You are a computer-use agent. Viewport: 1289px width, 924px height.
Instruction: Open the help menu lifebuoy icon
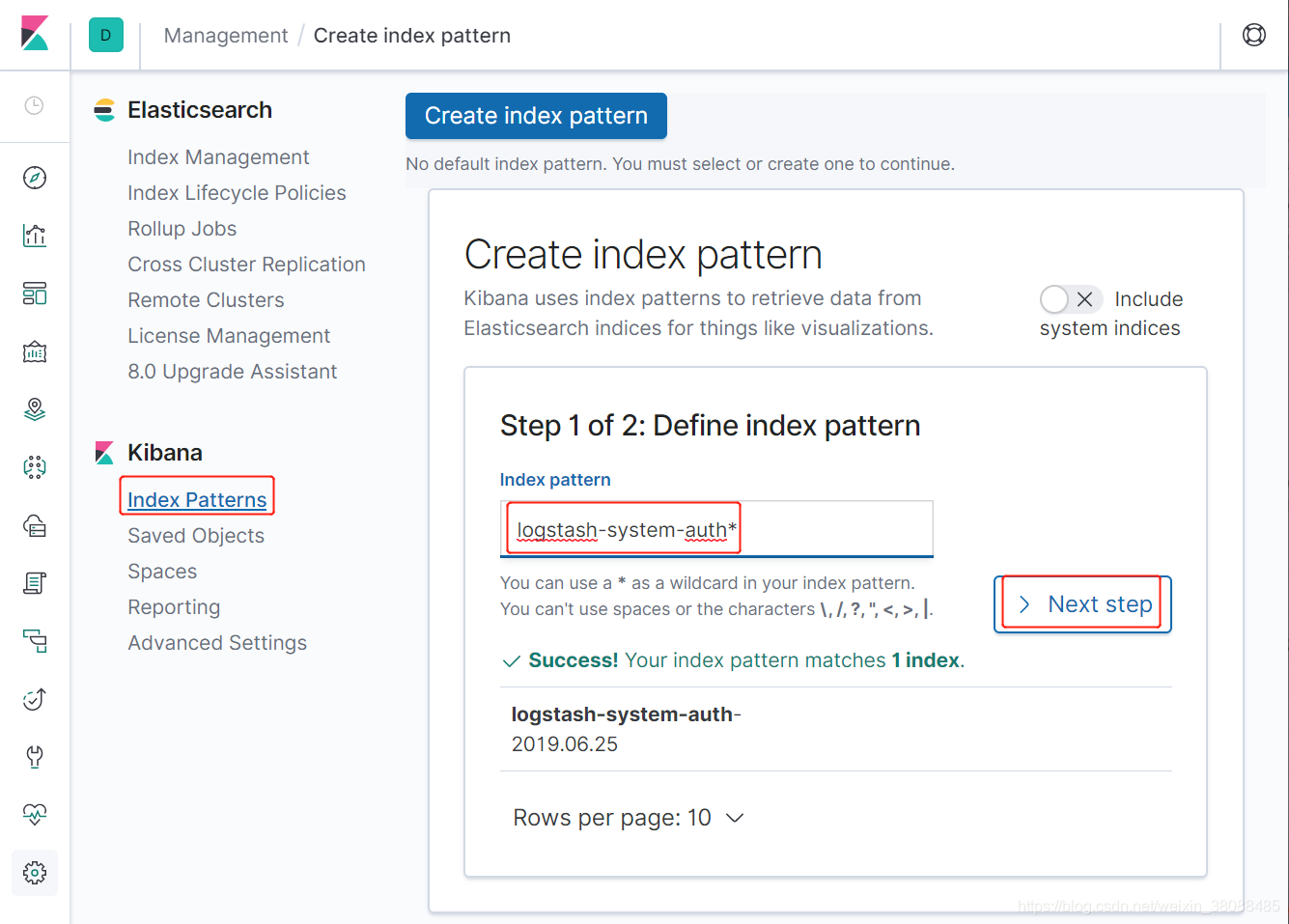(x=1253, y=35)
